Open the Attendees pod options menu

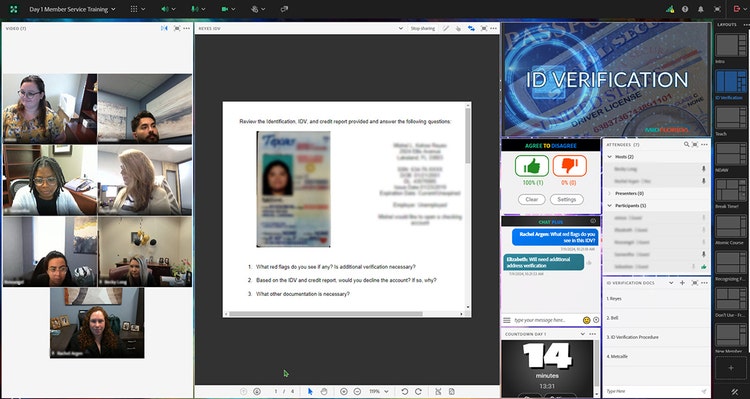pos(704,144)
